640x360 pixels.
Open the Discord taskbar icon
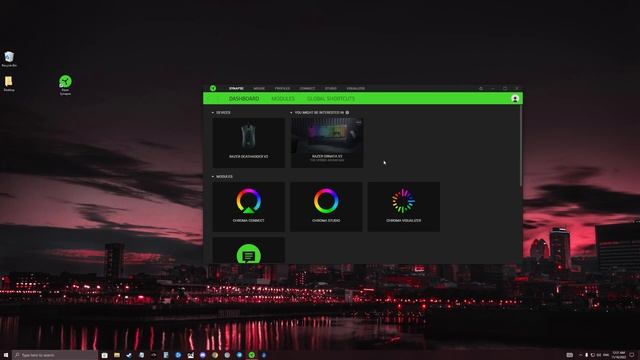pos(202,355)
